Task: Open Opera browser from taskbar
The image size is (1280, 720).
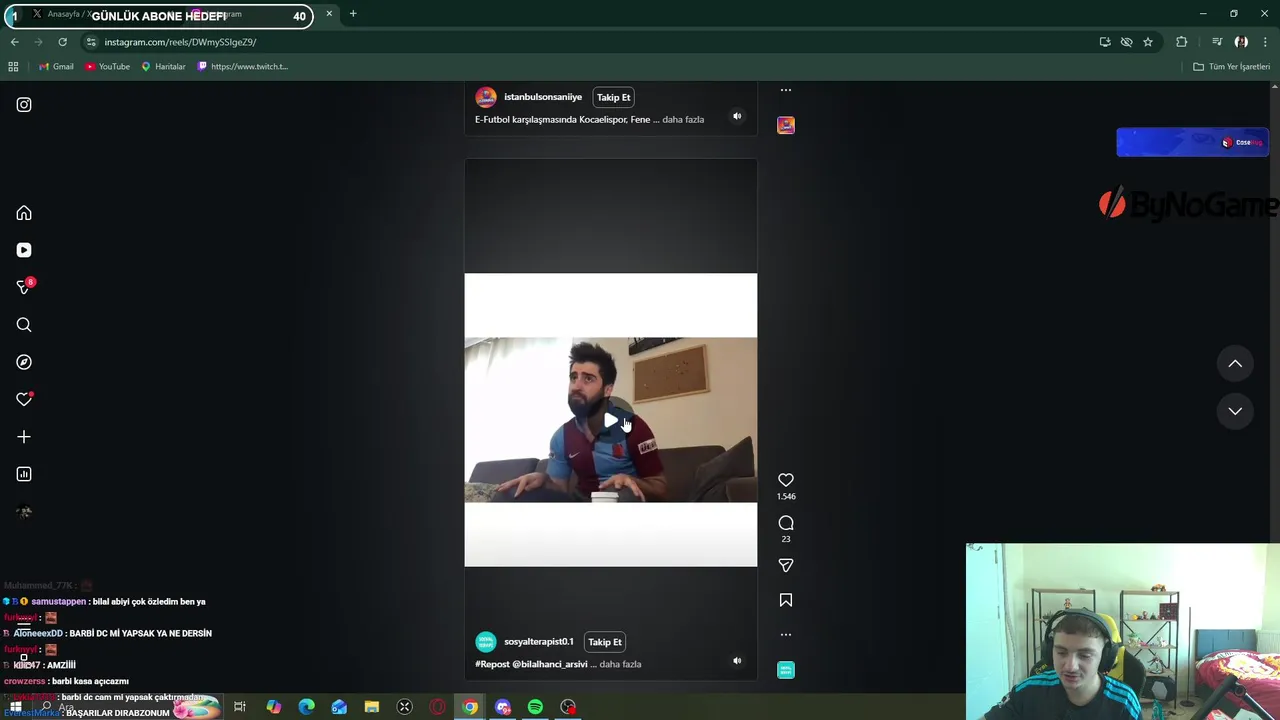Action: (x=437, y=707)
